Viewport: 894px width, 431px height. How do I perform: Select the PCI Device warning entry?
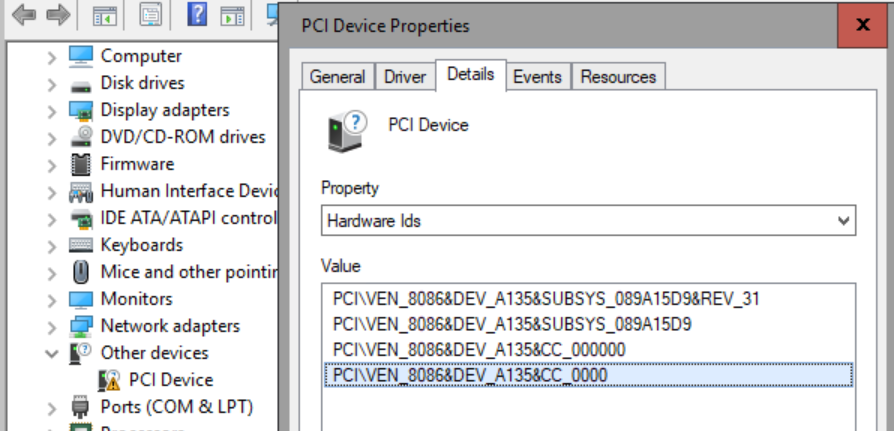tap(171, 380)
